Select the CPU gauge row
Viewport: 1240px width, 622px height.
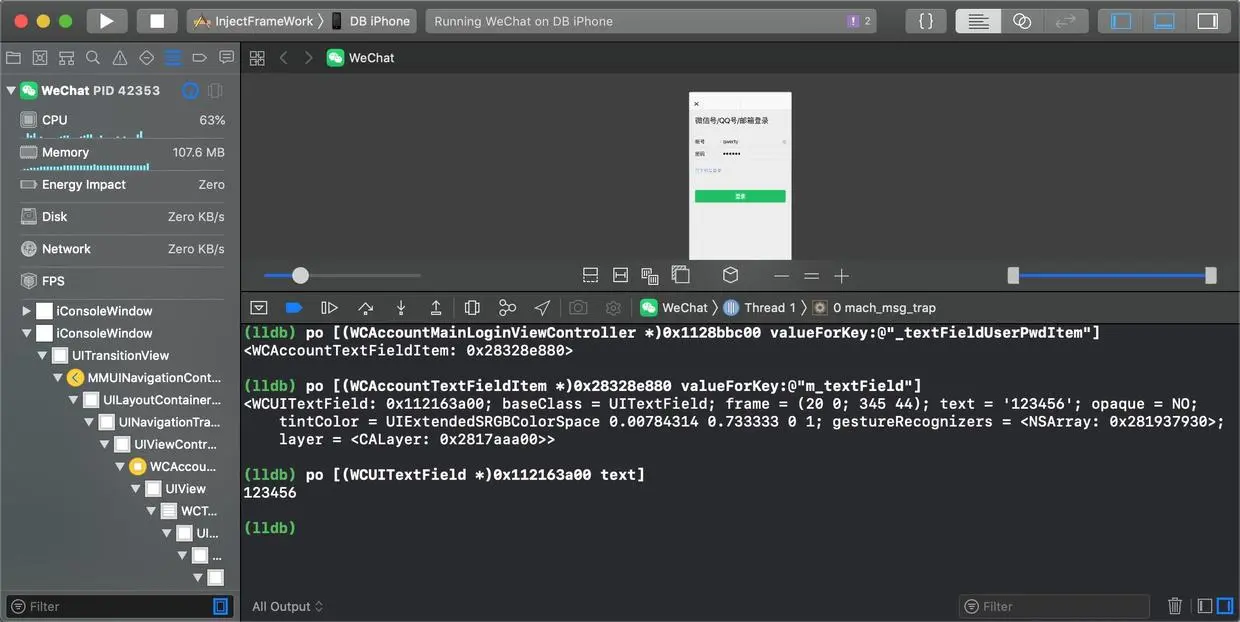coord(120,125)
